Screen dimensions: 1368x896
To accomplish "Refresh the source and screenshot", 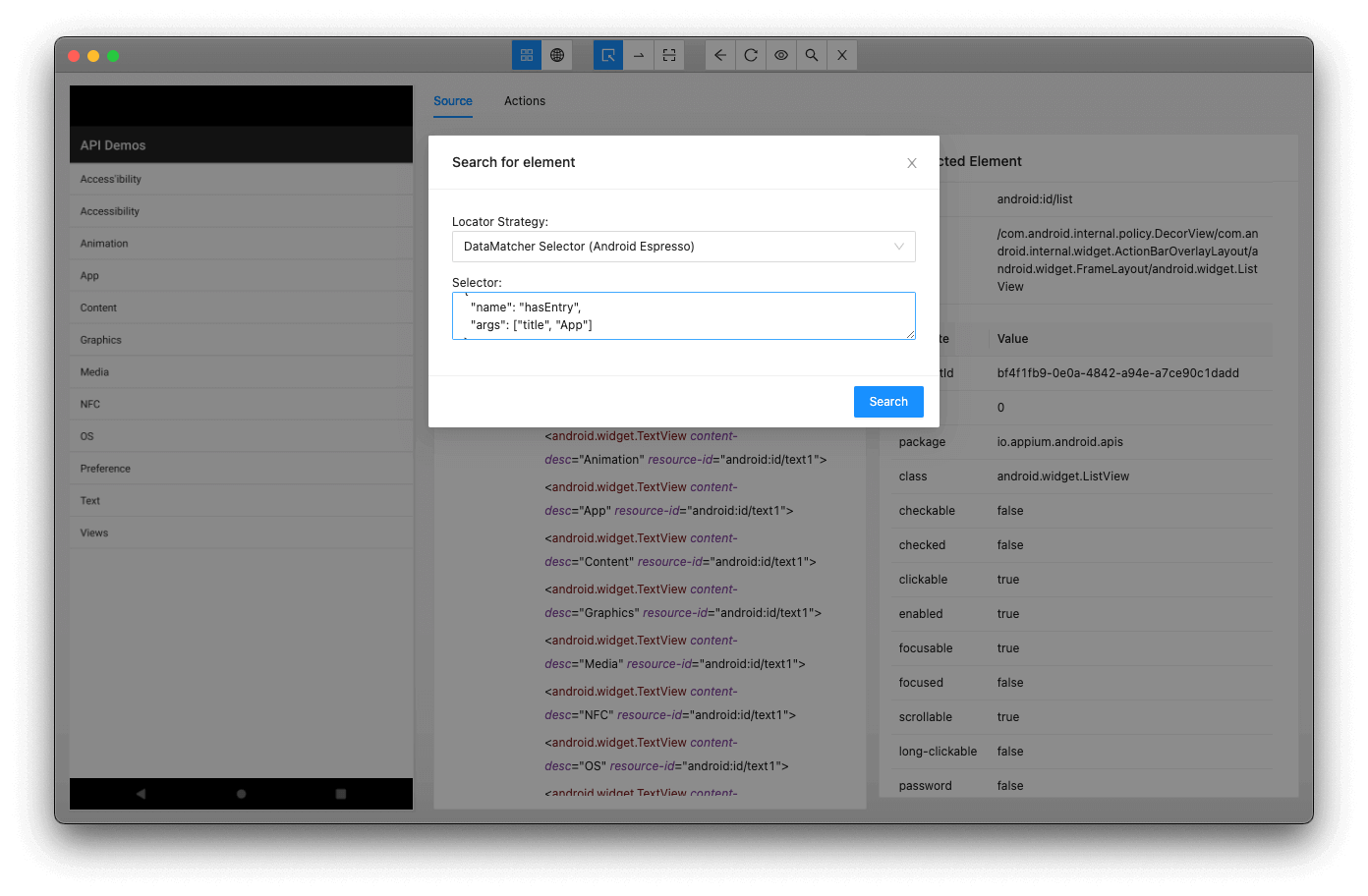I will (x=751, y=55).
